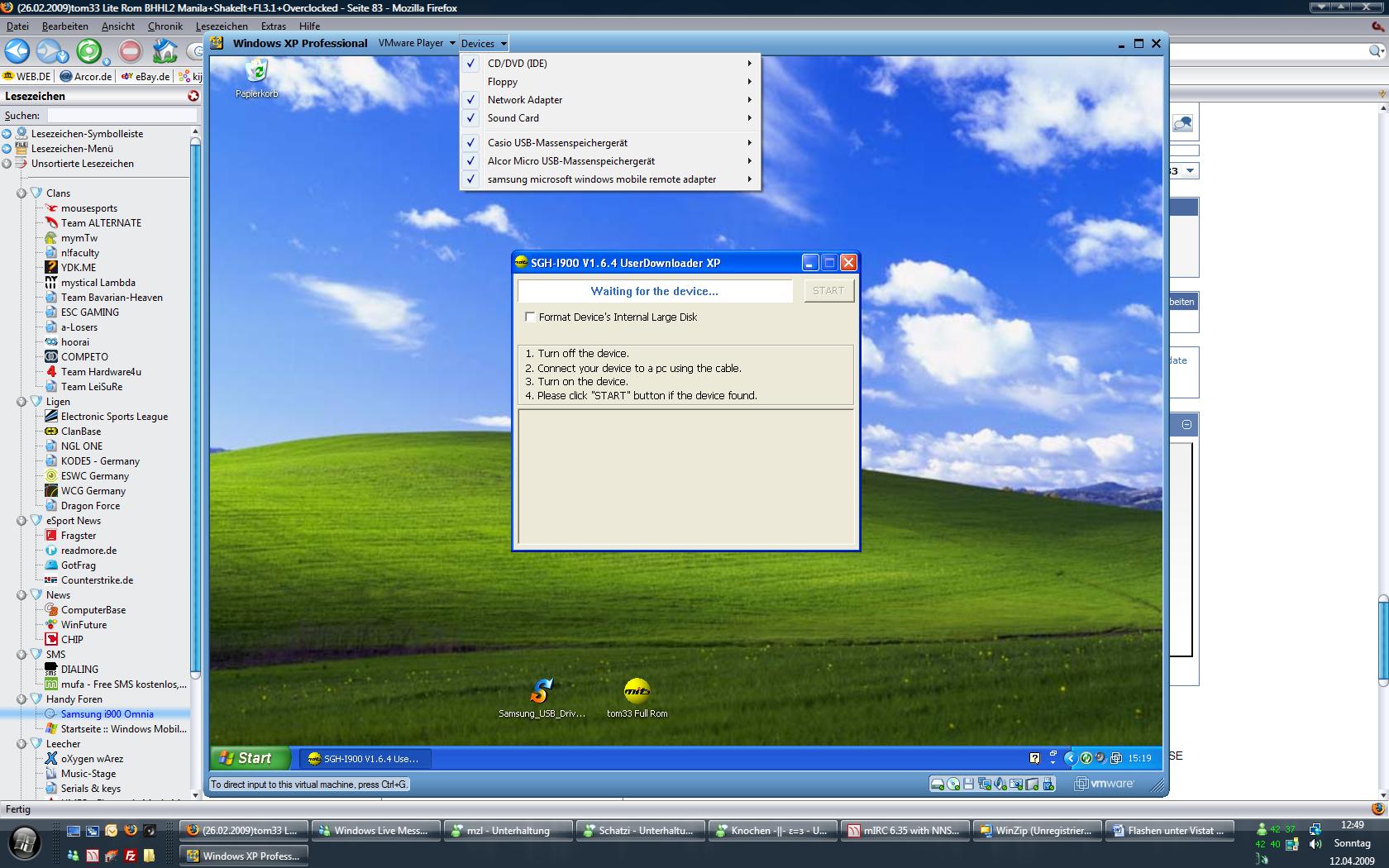This screenshot has width=1389, height=868.
Task: Enable Format Device's Internal Large Disk
Action: coord(530,317)
